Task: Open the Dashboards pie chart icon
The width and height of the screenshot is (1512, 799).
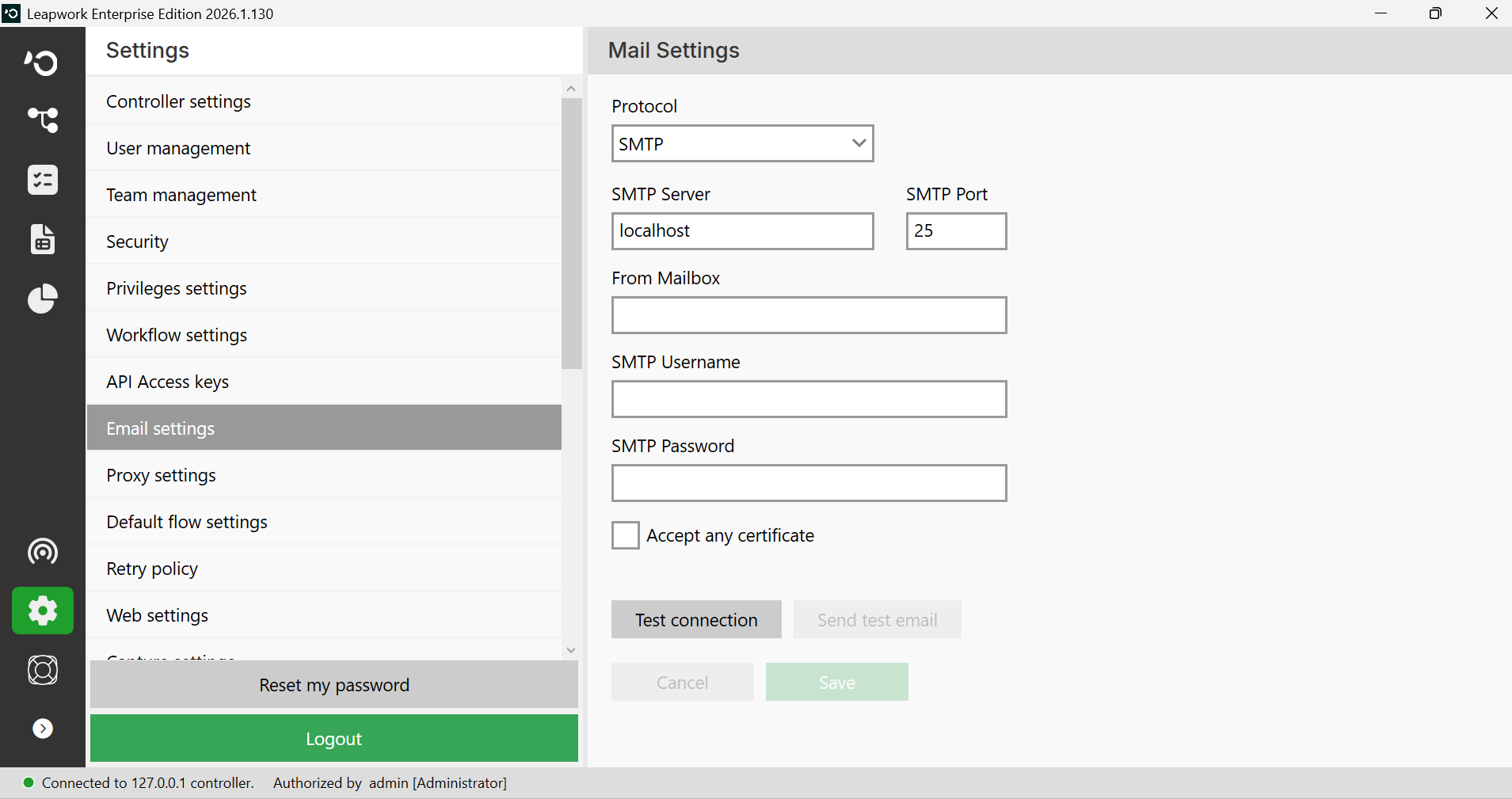Action: pos(42,299)
